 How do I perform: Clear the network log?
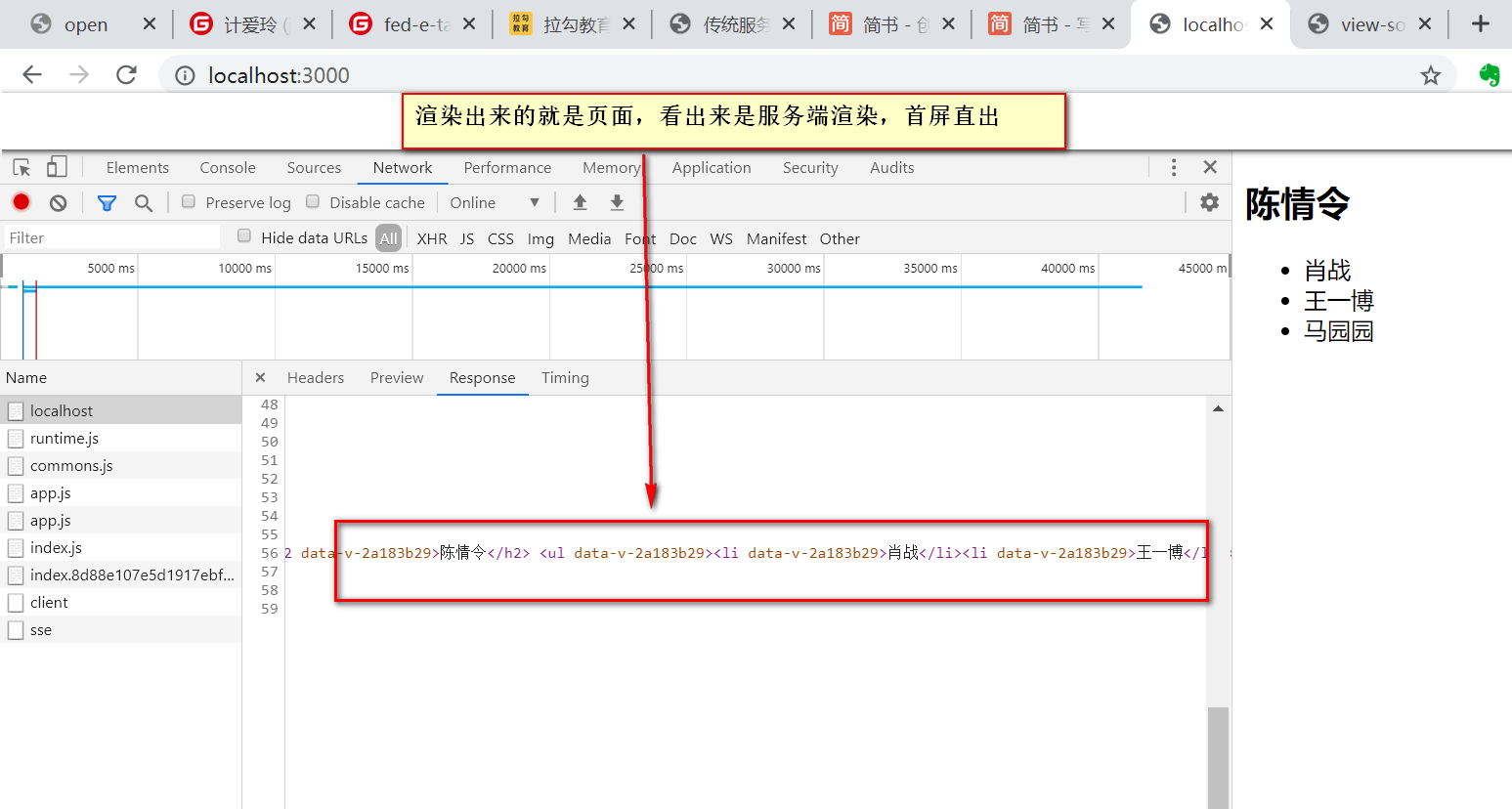click(x=59, y=202)
